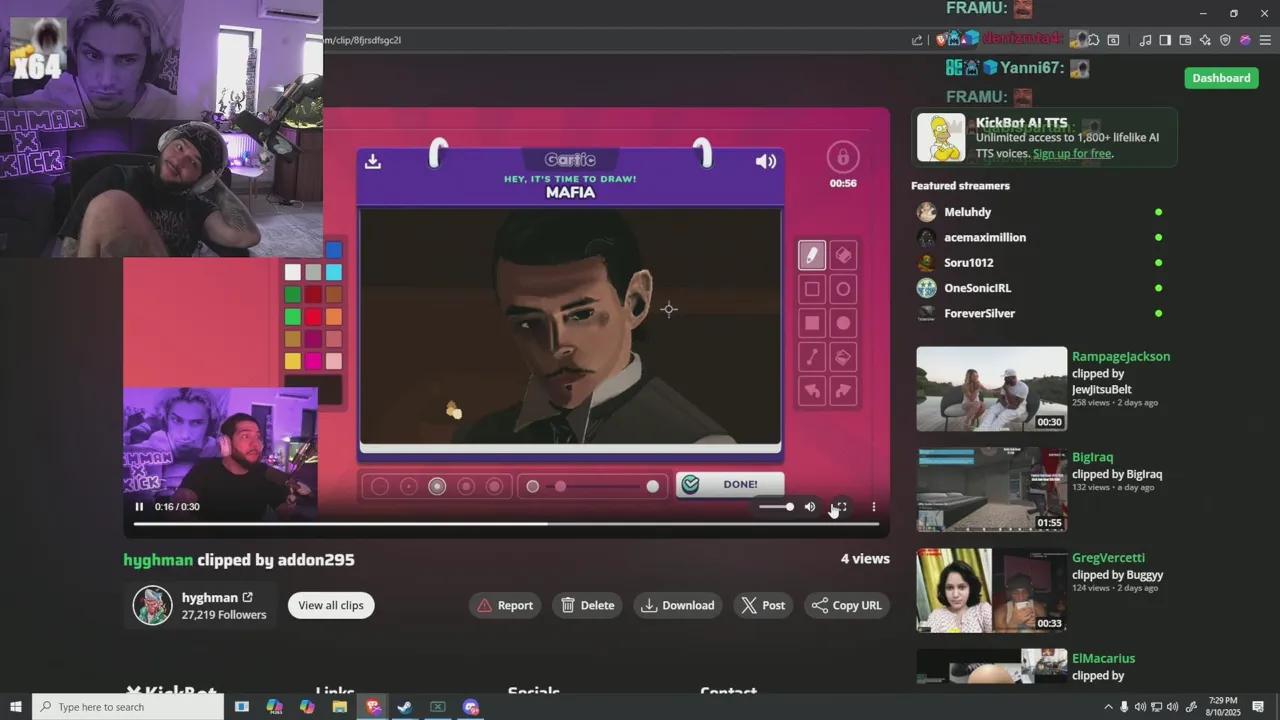Open the media music note icon
The width and height of the screenshot is (1280, 720).
(x=1145, y=40)
